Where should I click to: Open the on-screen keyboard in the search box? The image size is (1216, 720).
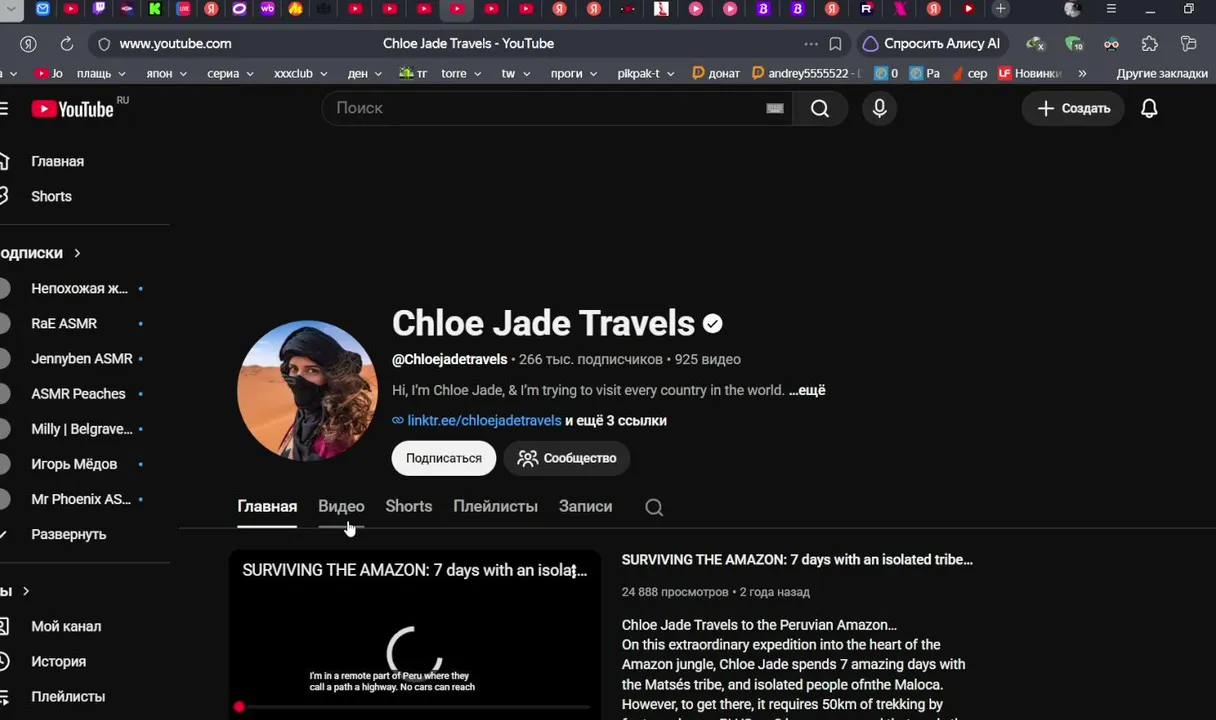click(x=775, y=108)
